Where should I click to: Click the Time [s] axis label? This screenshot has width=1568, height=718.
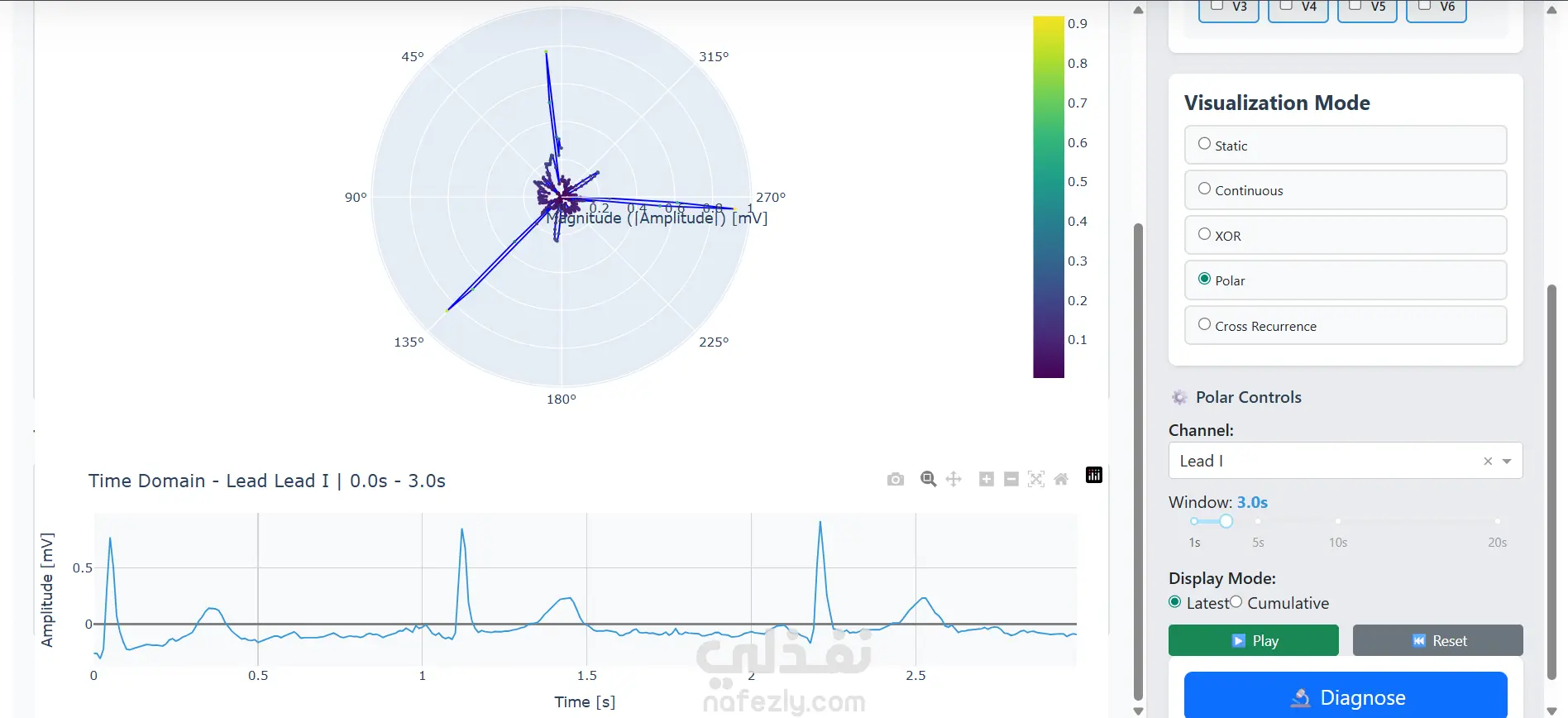point(585,701)
